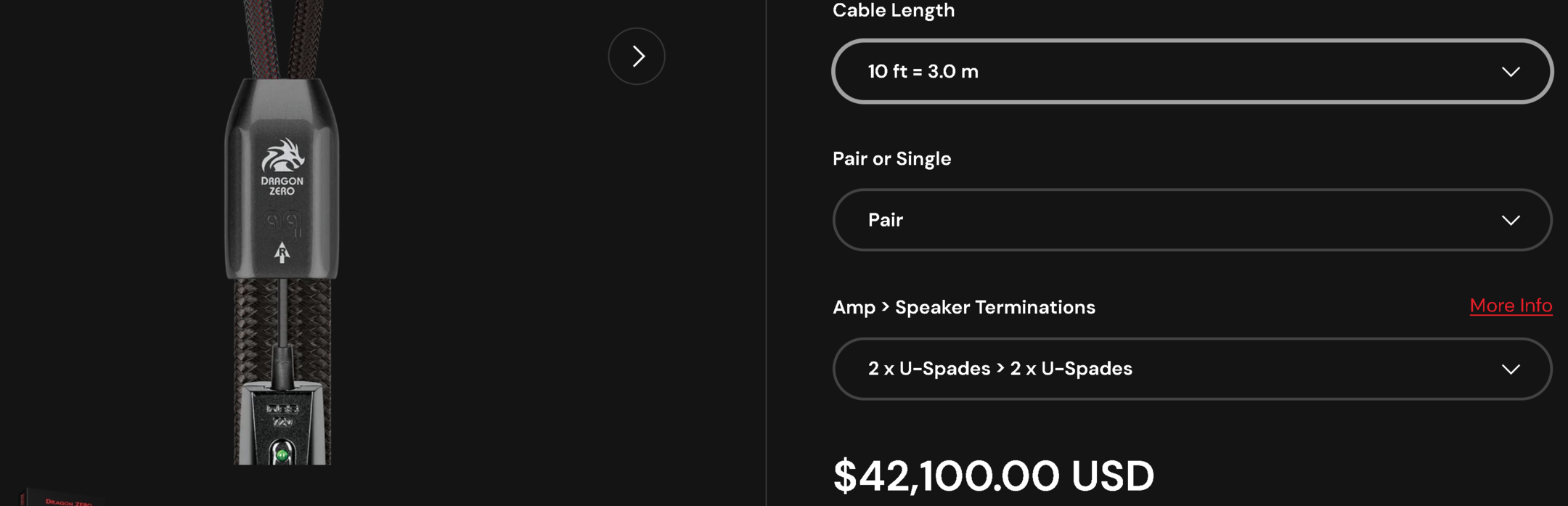Click the green LED on the cable connector
Image resolution: width=1568 pixels, height=506 pixels.
coord(282,455)
